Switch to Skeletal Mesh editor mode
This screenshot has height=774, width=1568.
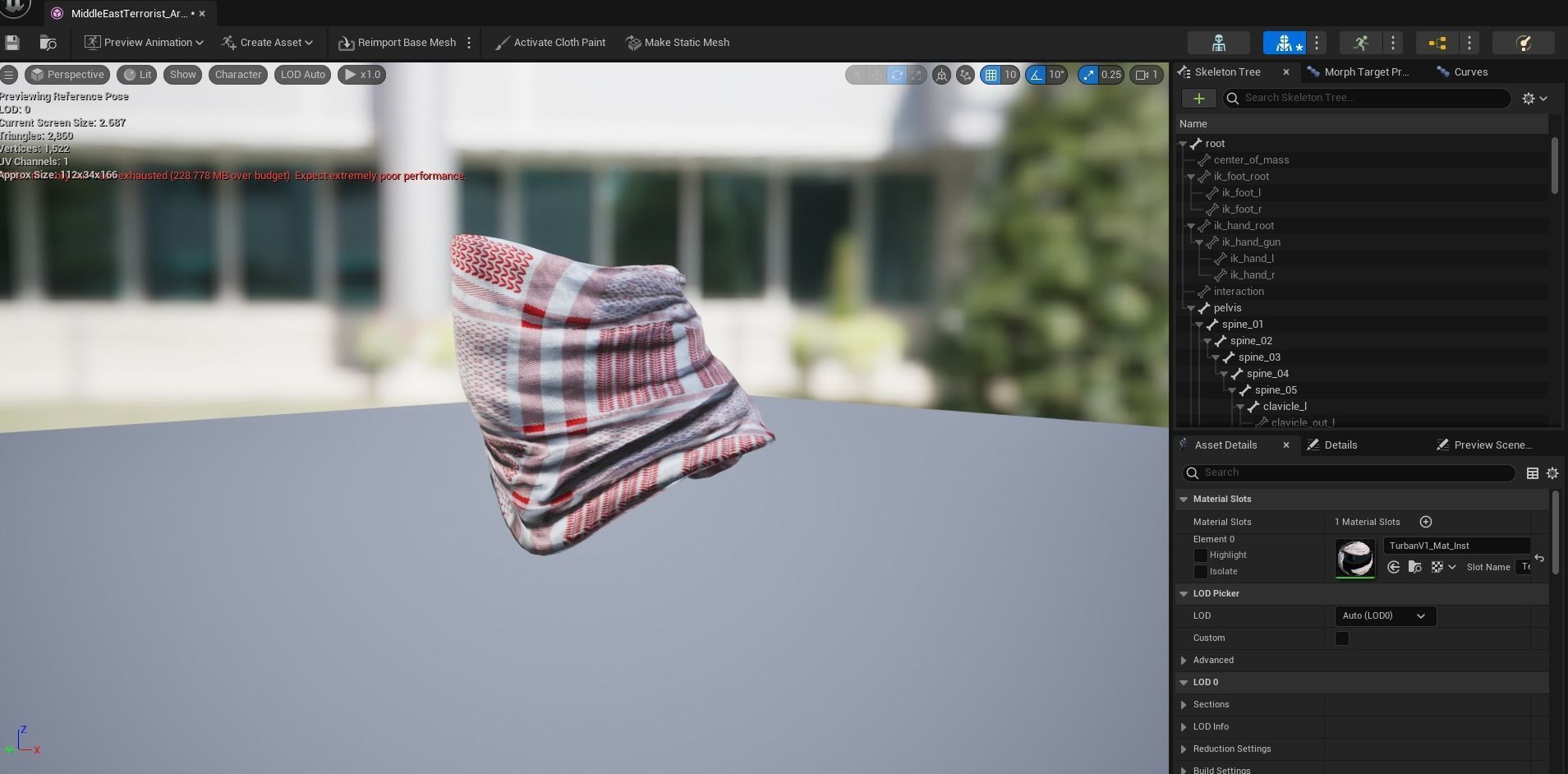[1285, 43]
